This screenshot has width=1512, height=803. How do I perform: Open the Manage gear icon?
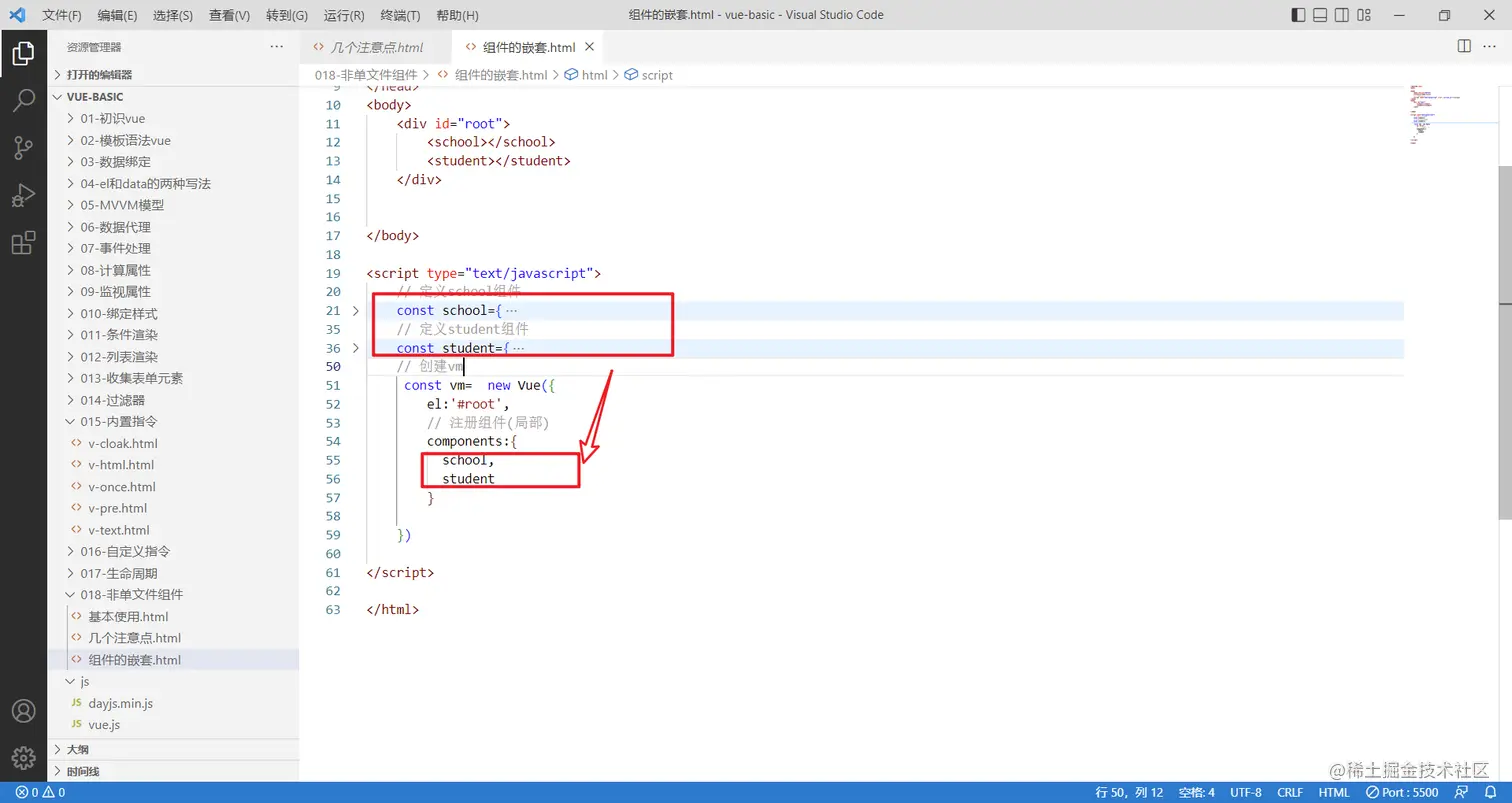pyautogui.click(x=23, y=758)
